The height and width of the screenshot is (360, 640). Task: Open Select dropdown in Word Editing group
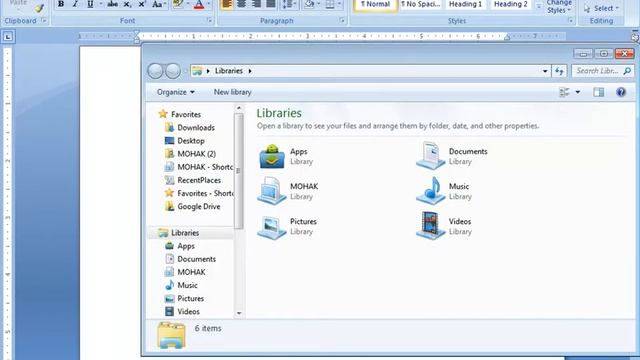click(x=602, y=8)
